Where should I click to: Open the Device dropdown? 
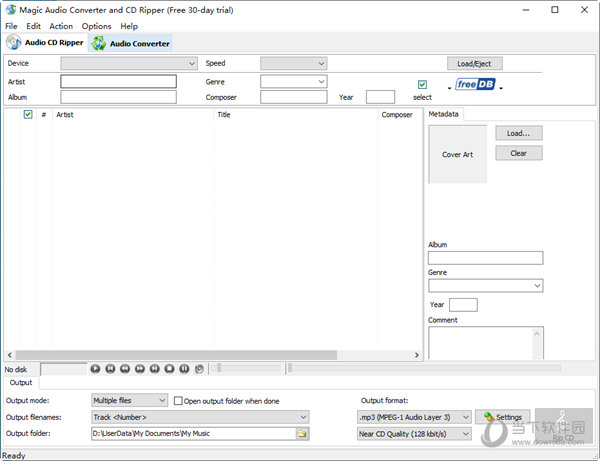click(x=129, y=64)
